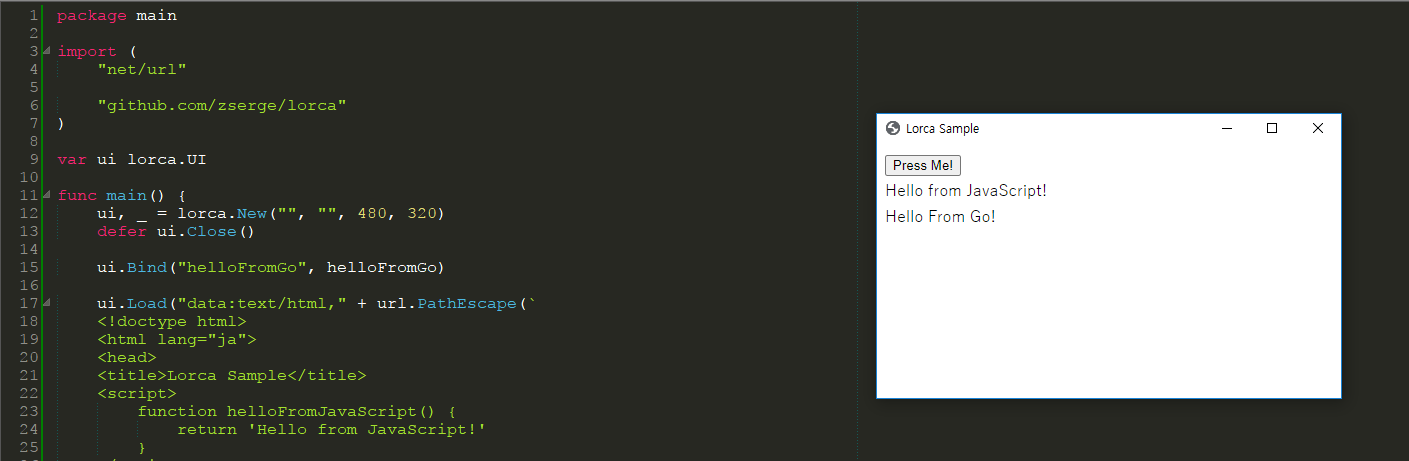Click line number 9 in the gutter
1409x461 pixels.
click(x=34, y=159)
